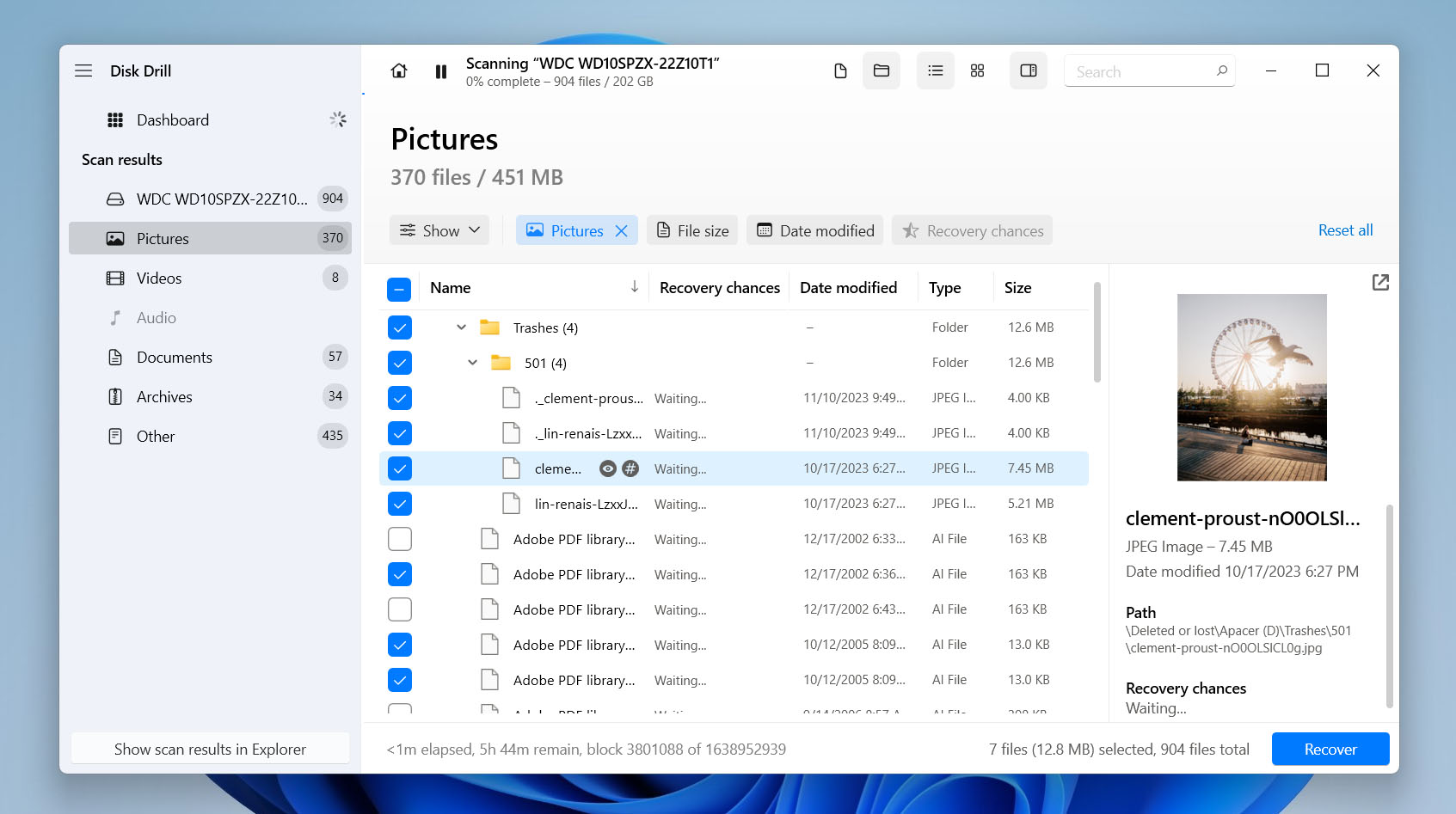Click the Archives icon in the sidebar

[115, 396]
